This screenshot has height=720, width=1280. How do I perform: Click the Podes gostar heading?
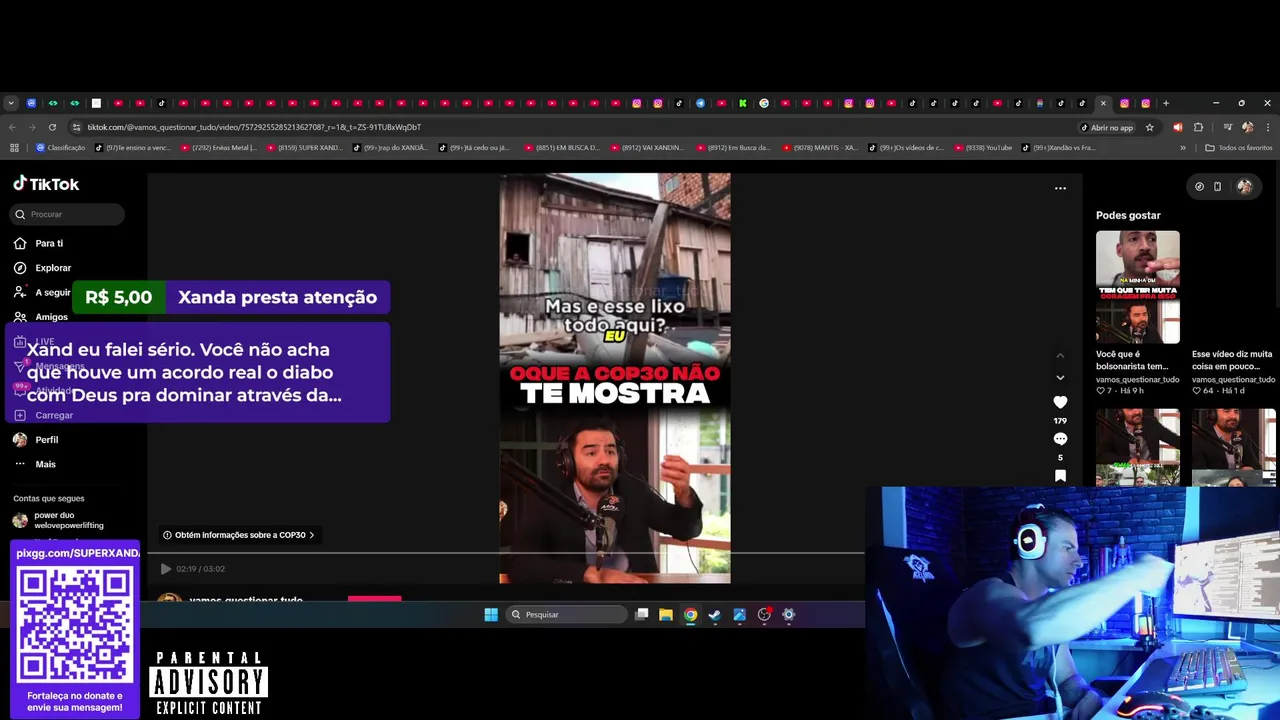click(1128, 215)
